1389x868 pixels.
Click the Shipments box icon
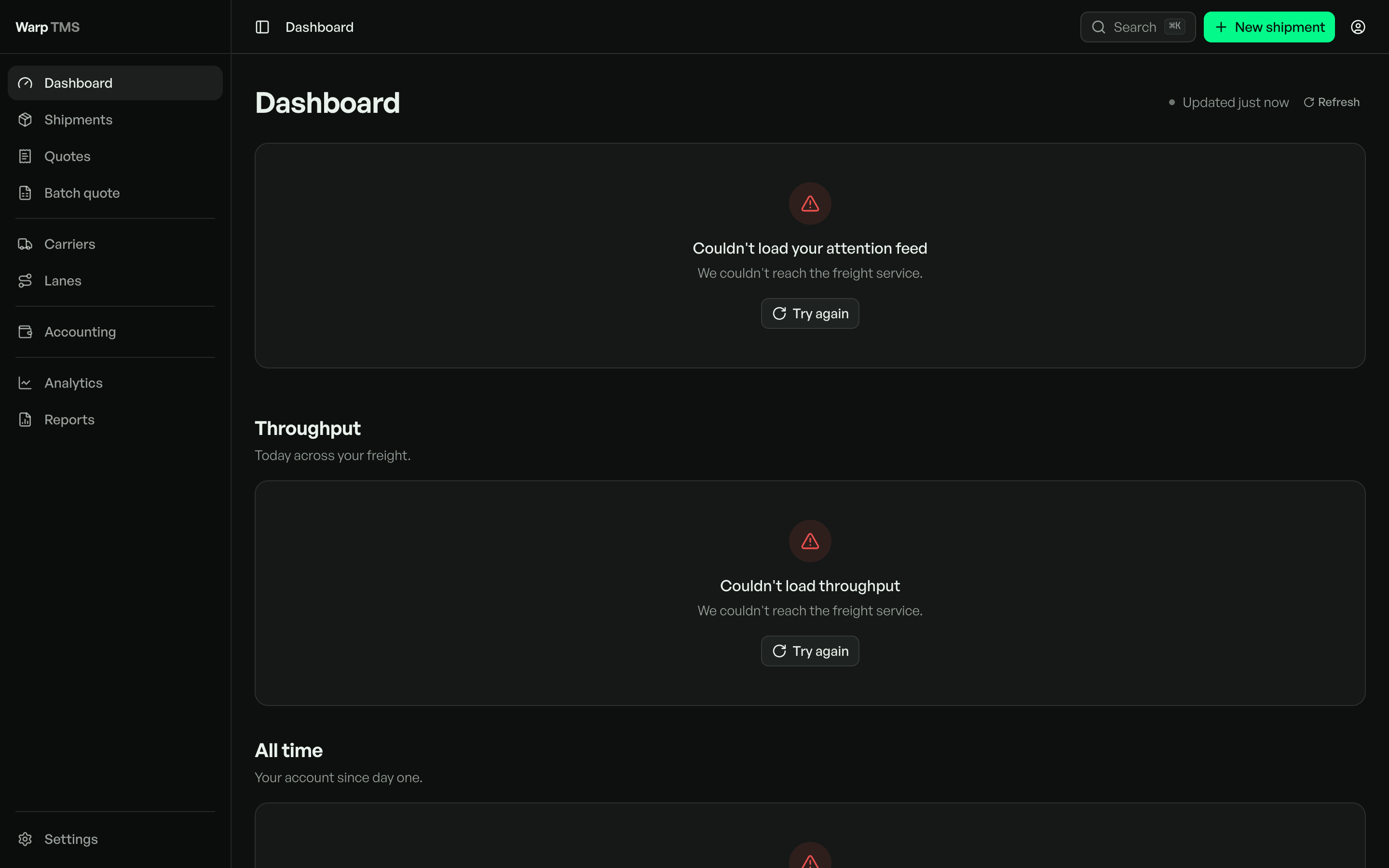[25, 120]
